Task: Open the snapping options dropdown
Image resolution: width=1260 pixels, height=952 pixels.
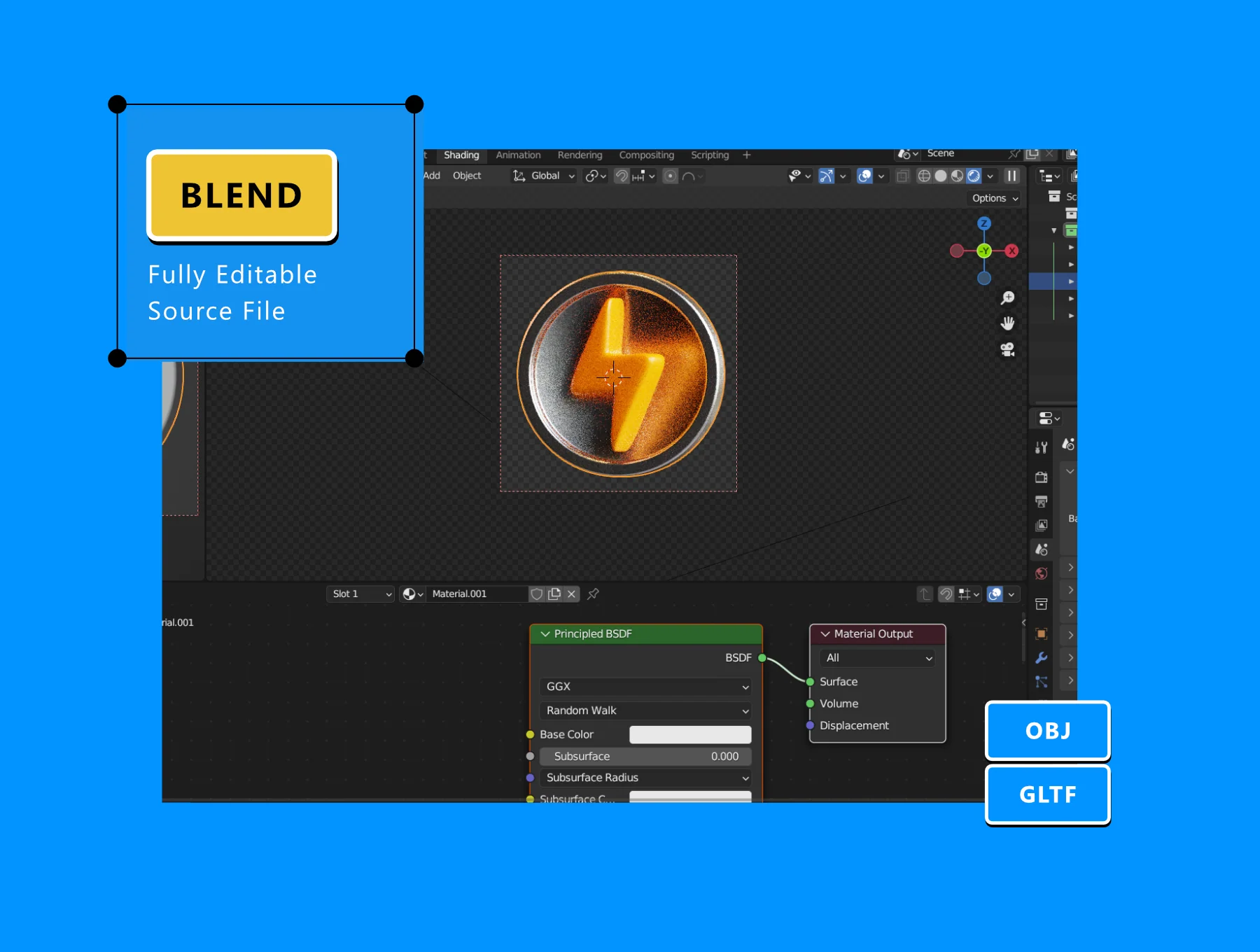Action: click(643, 176)
